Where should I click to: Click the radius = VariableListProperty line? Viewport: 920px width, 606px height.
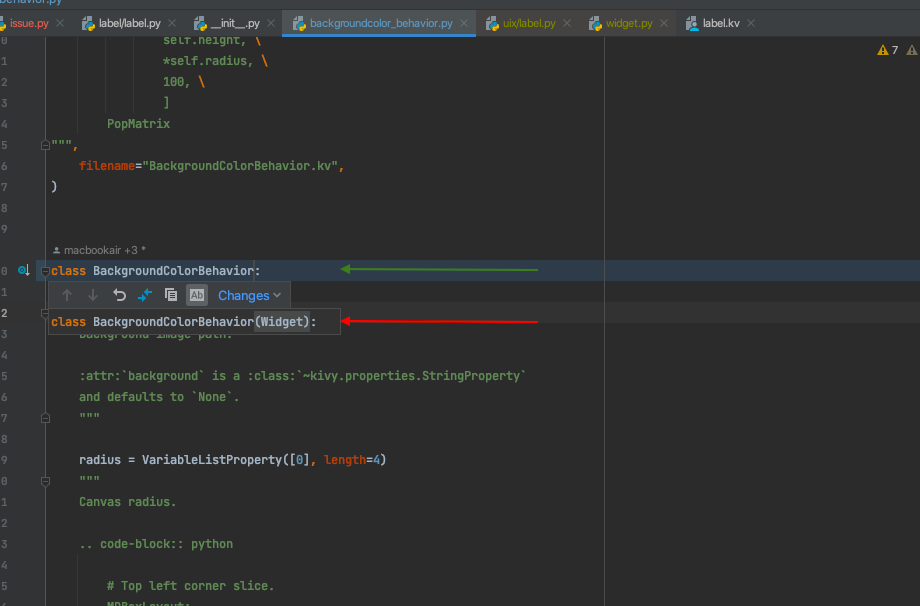232,460
